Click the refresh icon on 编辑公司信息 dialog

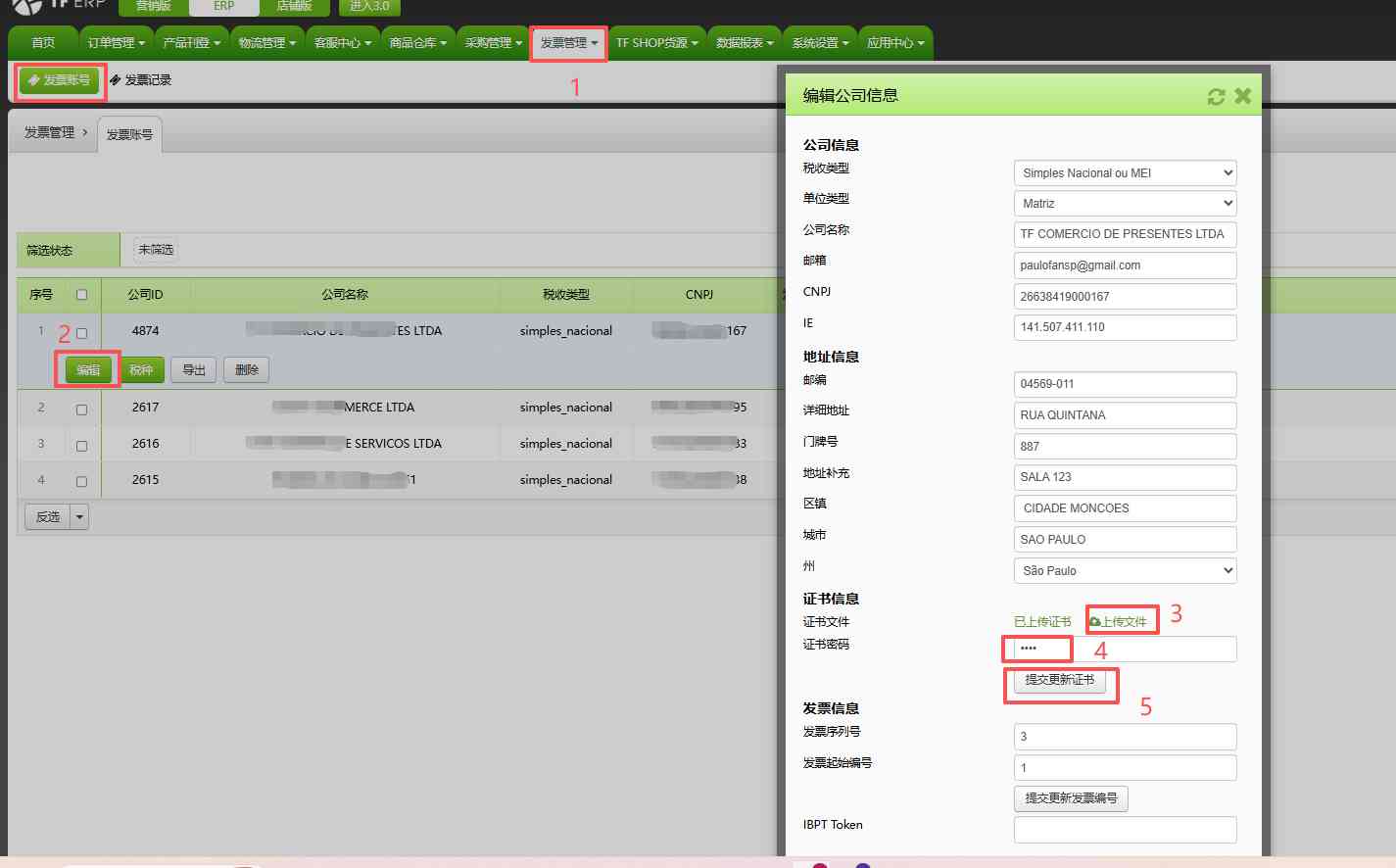[1216, 95]
